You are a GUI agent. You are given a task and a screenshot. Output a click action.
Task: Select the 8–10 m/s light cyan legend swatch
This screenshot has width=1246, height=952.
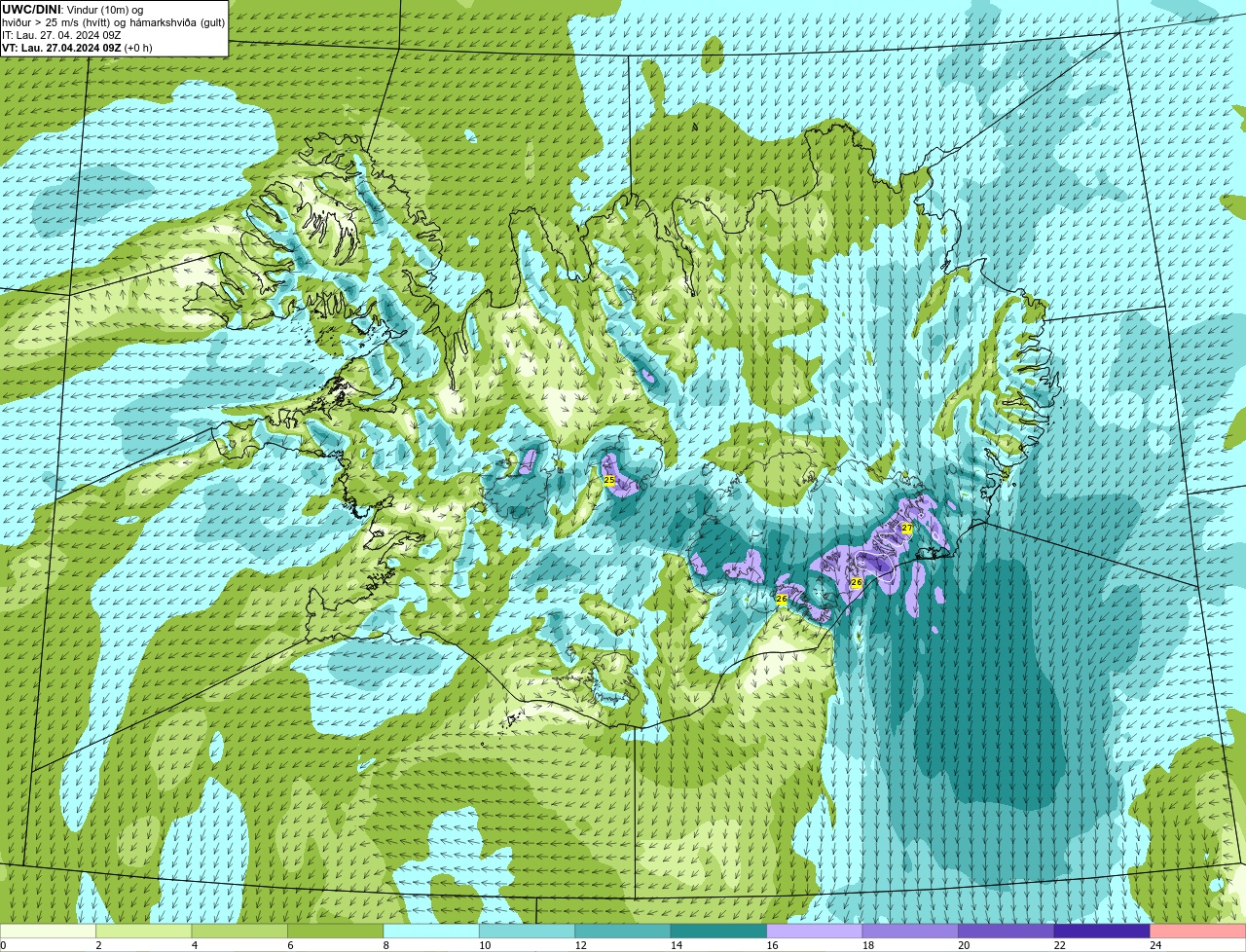click(x=431, y=932)
